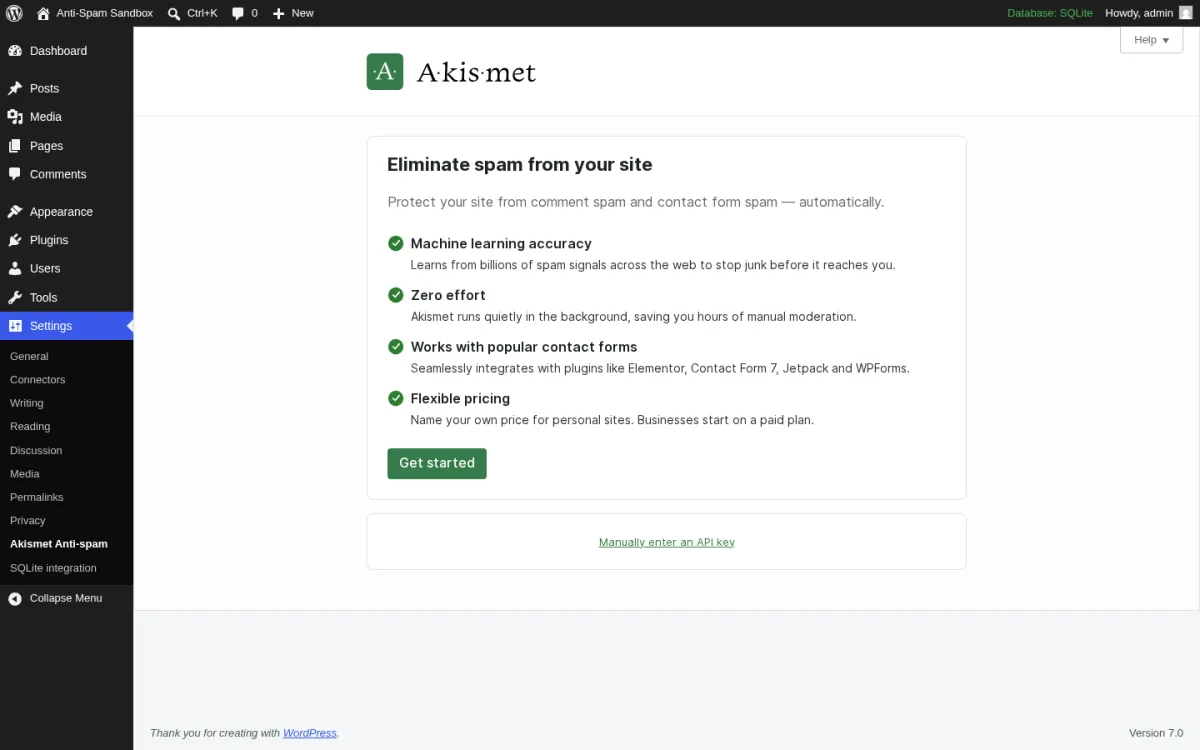Open General settings submenu item
The image size is (1200, 750).
[29, 356]
